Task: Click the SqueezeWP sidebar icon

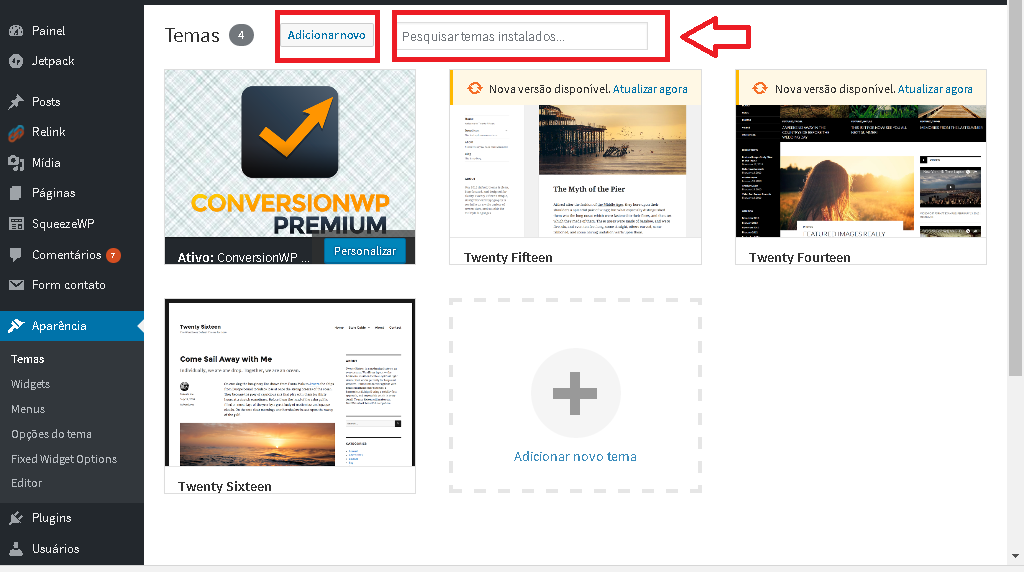Action: point(16,224)
